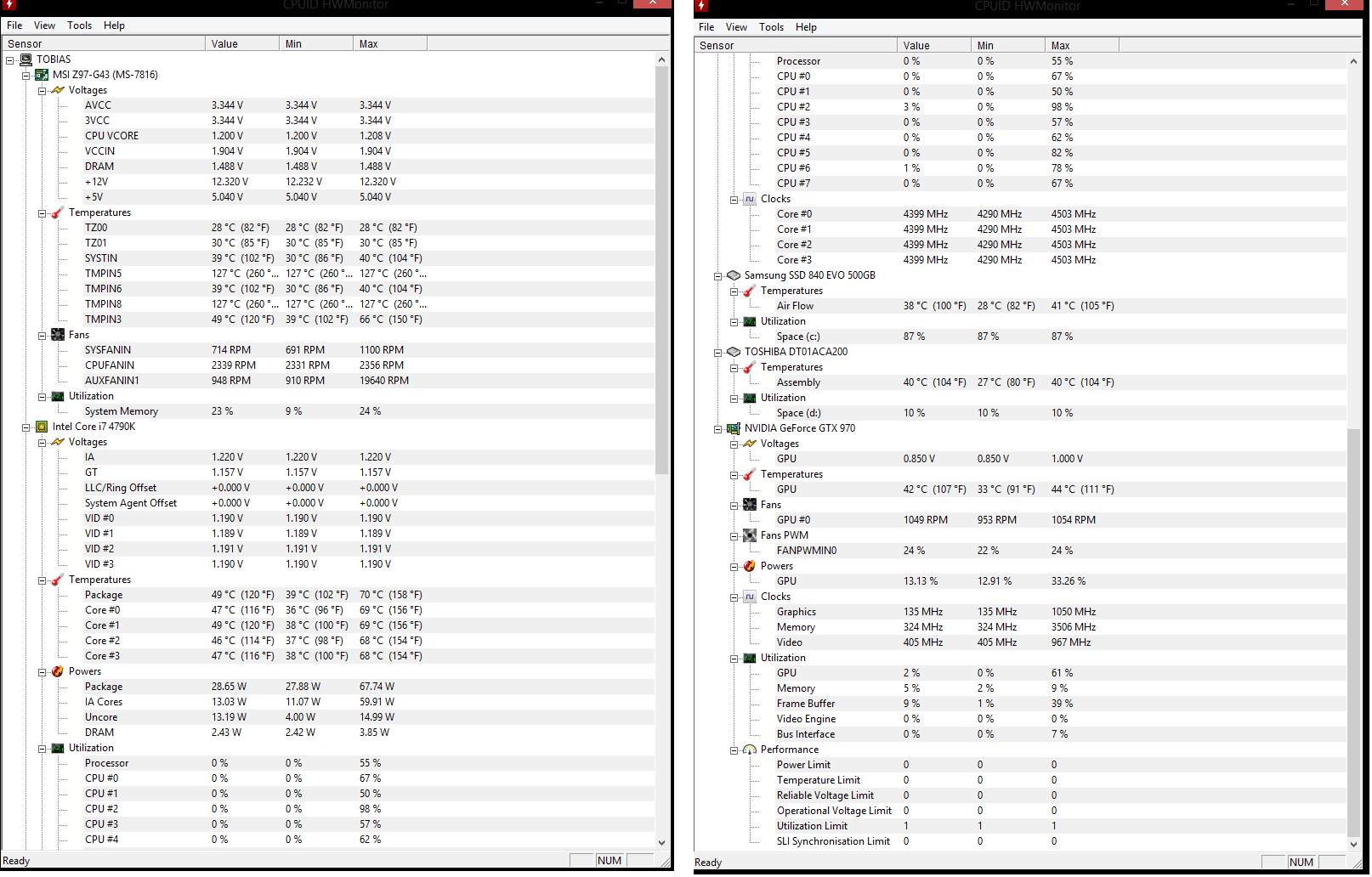Click the Intel Core i7 4790K chip icon
The width and height of the screenshot is (1372, 877).
[x=42, y=427]
